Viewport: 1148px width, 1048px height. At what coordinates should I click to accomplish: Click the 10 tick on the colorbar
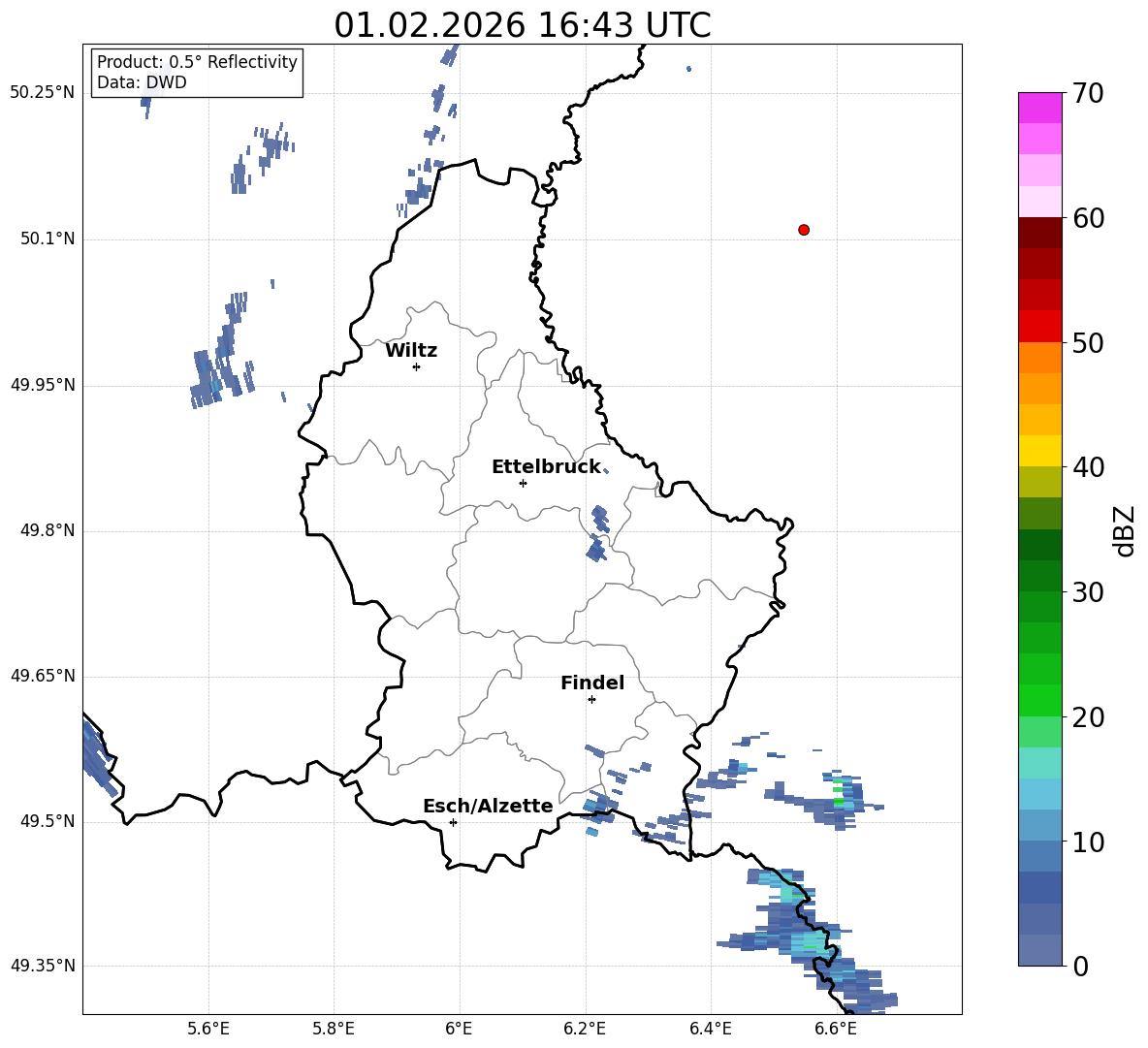pyautogui.click(x=1087, y=842)
